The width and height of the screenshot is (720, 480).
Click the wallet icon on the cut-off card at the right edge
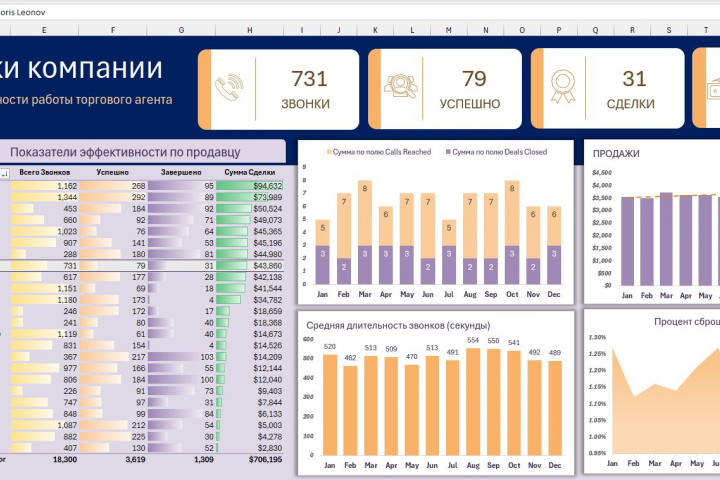click(714, 89)
